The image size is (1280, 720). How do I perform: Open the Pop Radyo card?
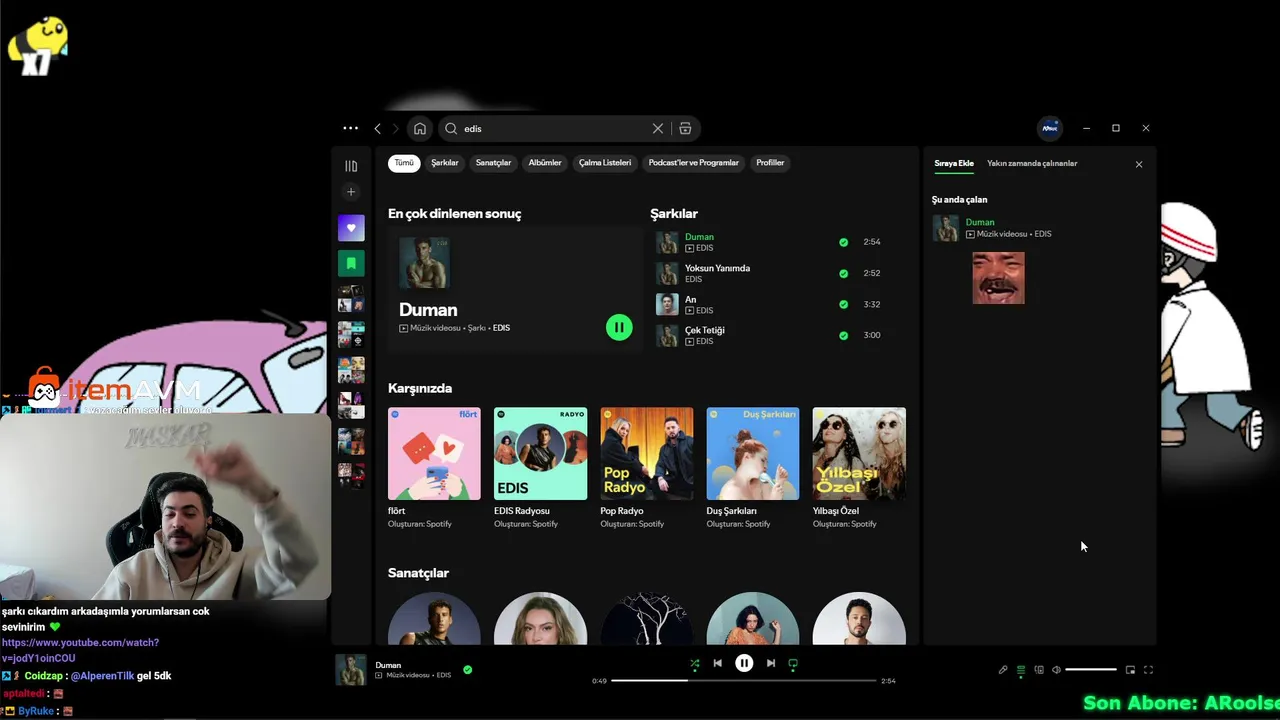[x=646, y=468]
